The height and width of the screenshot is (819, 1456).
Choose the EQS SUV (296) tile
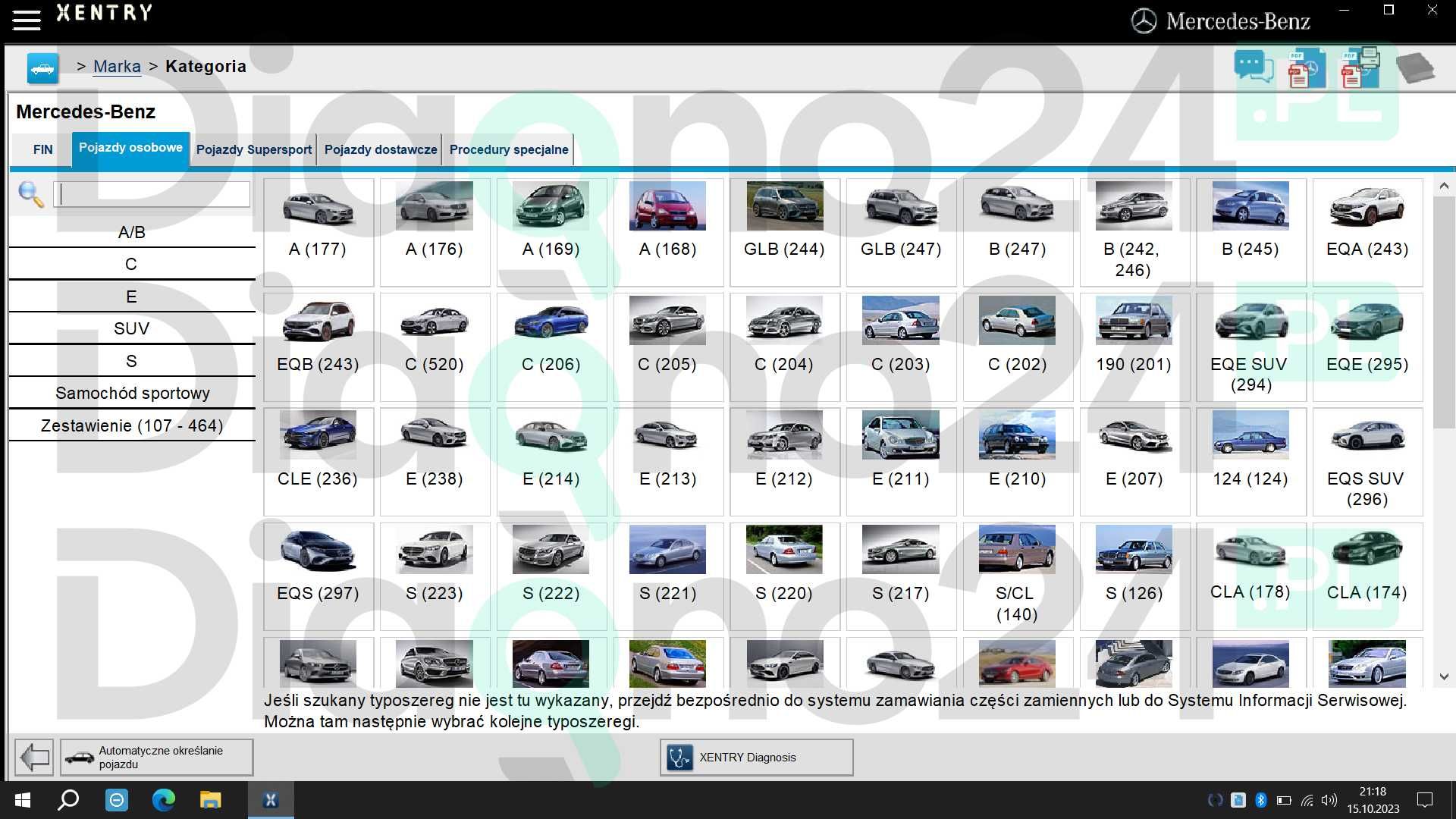pyautogui.click(x=1367, y=461)
